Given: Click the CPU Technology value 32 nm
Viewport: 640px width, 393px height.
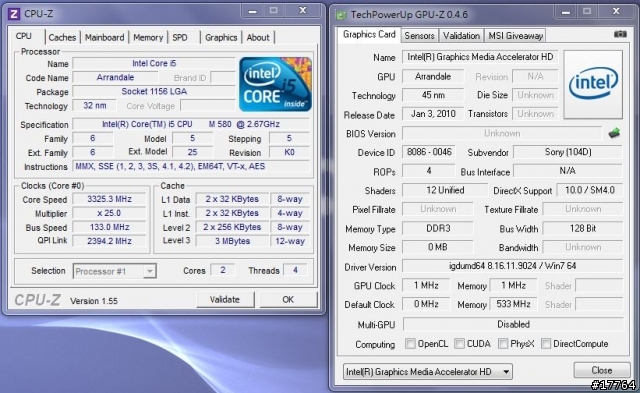Looking at the screenshot, I should pyautogui.click(x=94, y=105).
